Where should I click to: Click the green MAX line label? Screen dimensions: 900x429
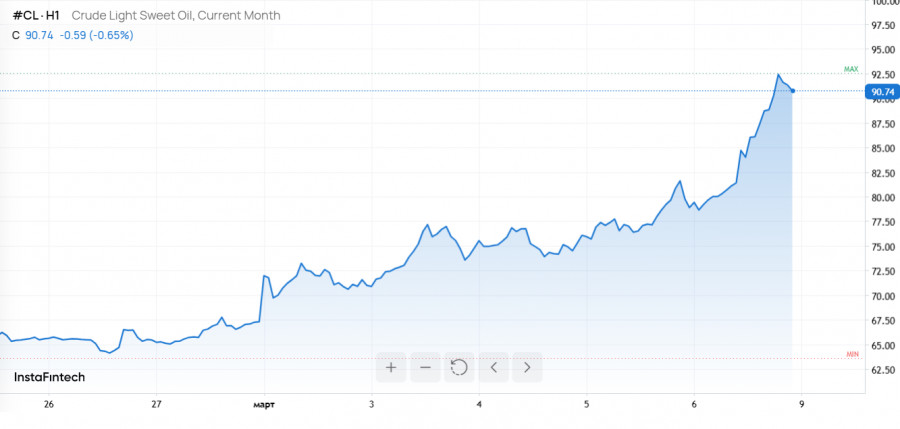coord(851,69)
